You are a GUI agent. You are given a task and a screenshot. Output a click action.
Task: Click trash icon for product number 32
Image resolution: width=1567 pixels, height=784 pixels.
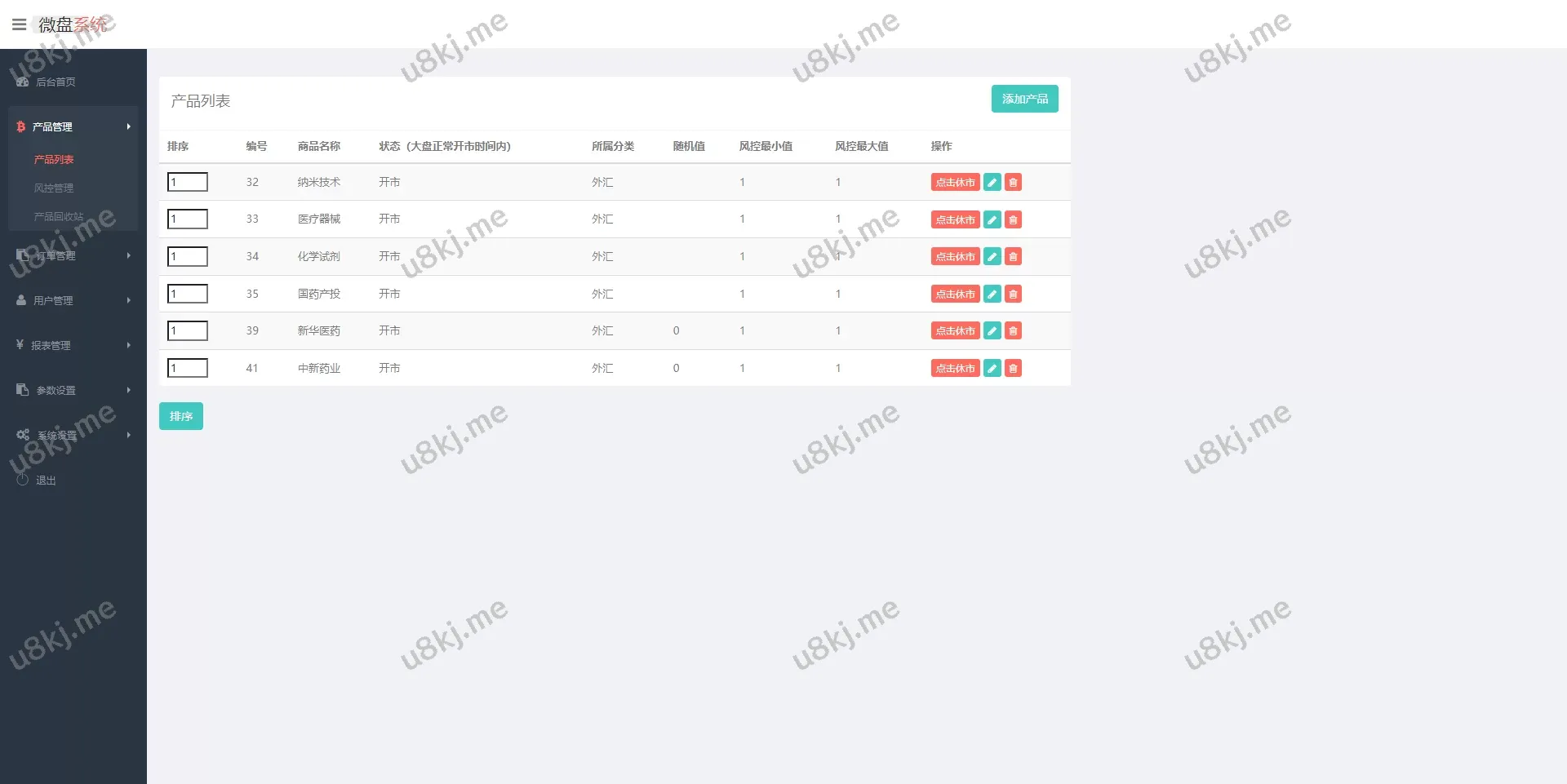click(1013, 182)
